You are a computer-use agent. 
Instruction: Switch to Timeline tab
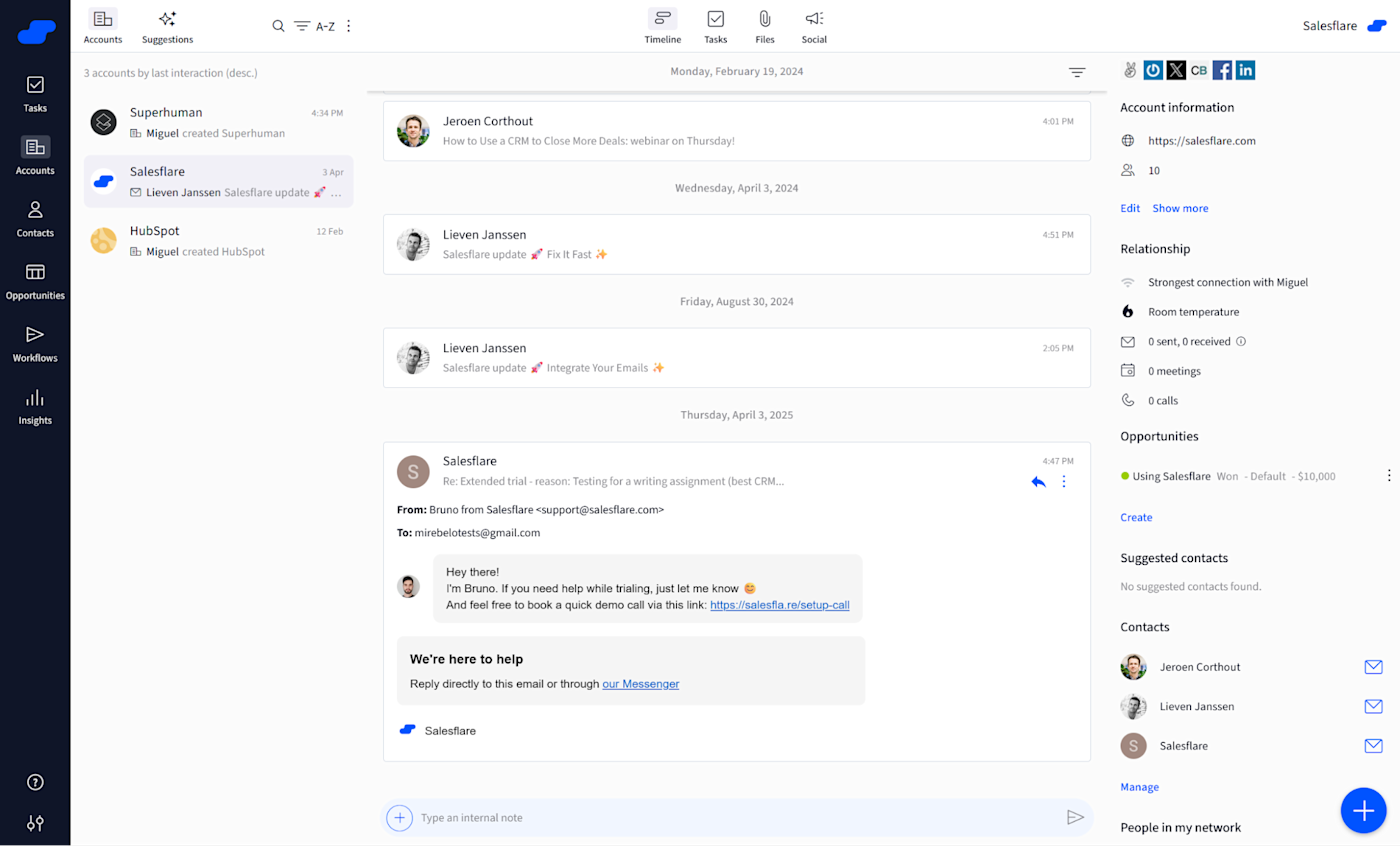click(x=662, y=27)
